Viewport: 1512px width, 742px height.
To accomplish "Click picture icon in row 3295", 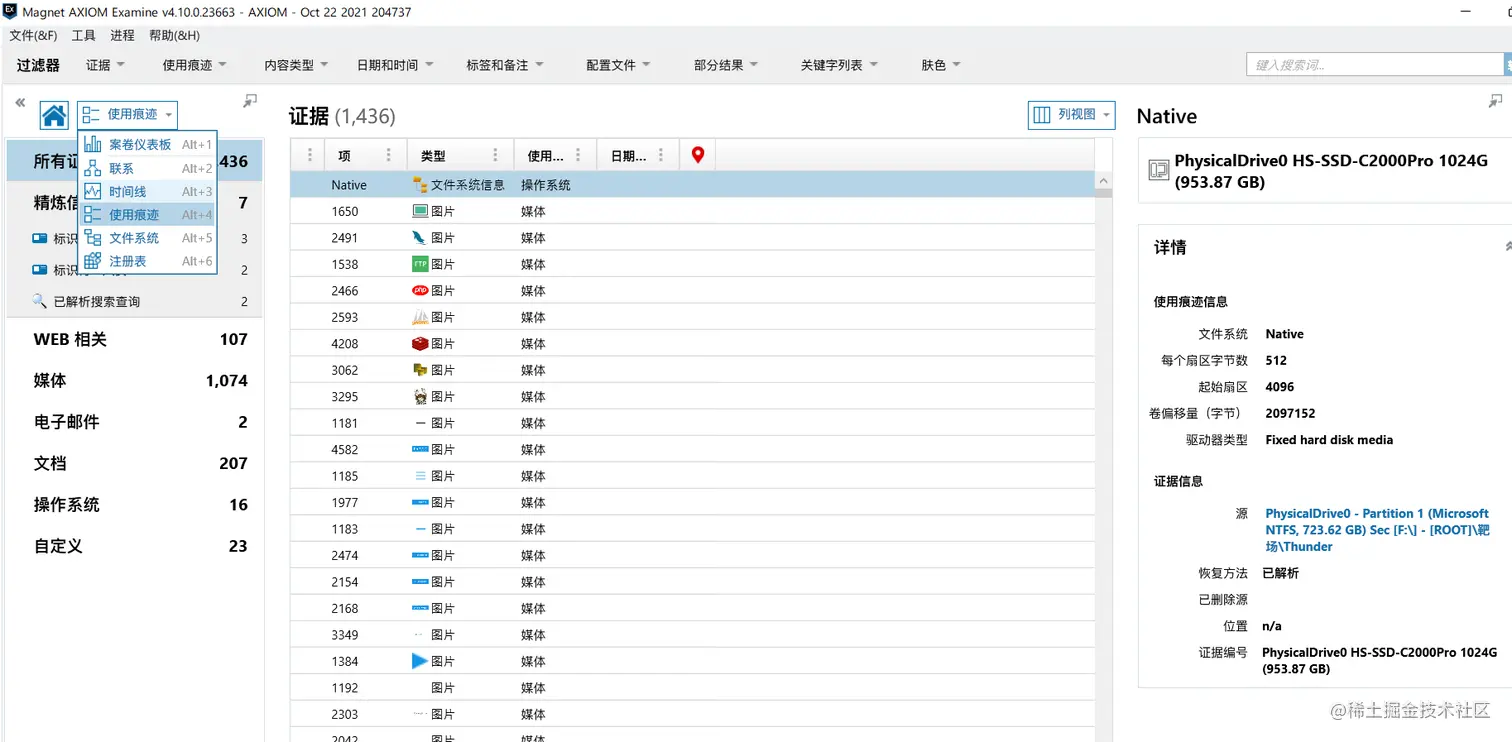I will pos(420,397).
